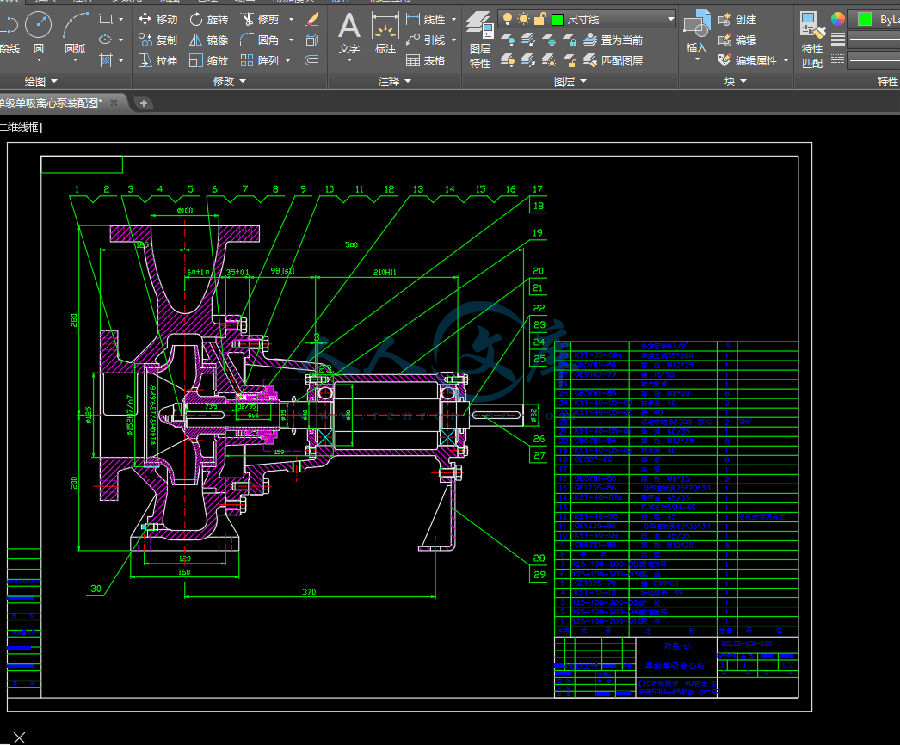This screenshot has width=900, height=745.
Task: Open the Array (阵列) dropdown arrow
Action: pos(288,60)
